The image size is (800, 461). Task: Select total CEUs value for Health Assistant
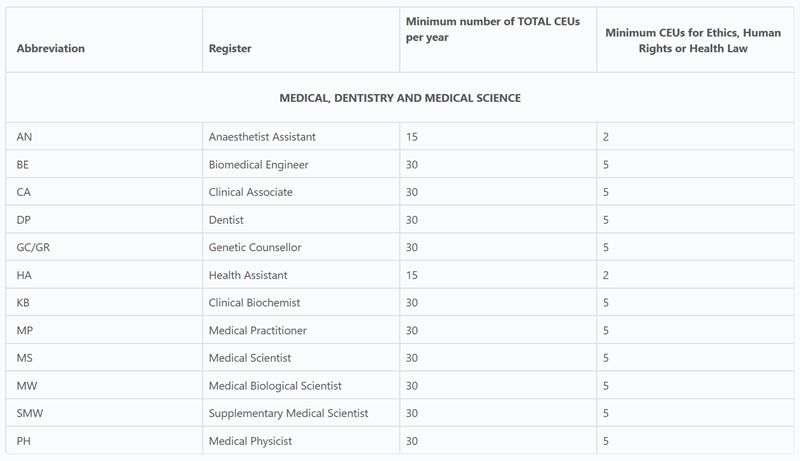coord(412,275)
